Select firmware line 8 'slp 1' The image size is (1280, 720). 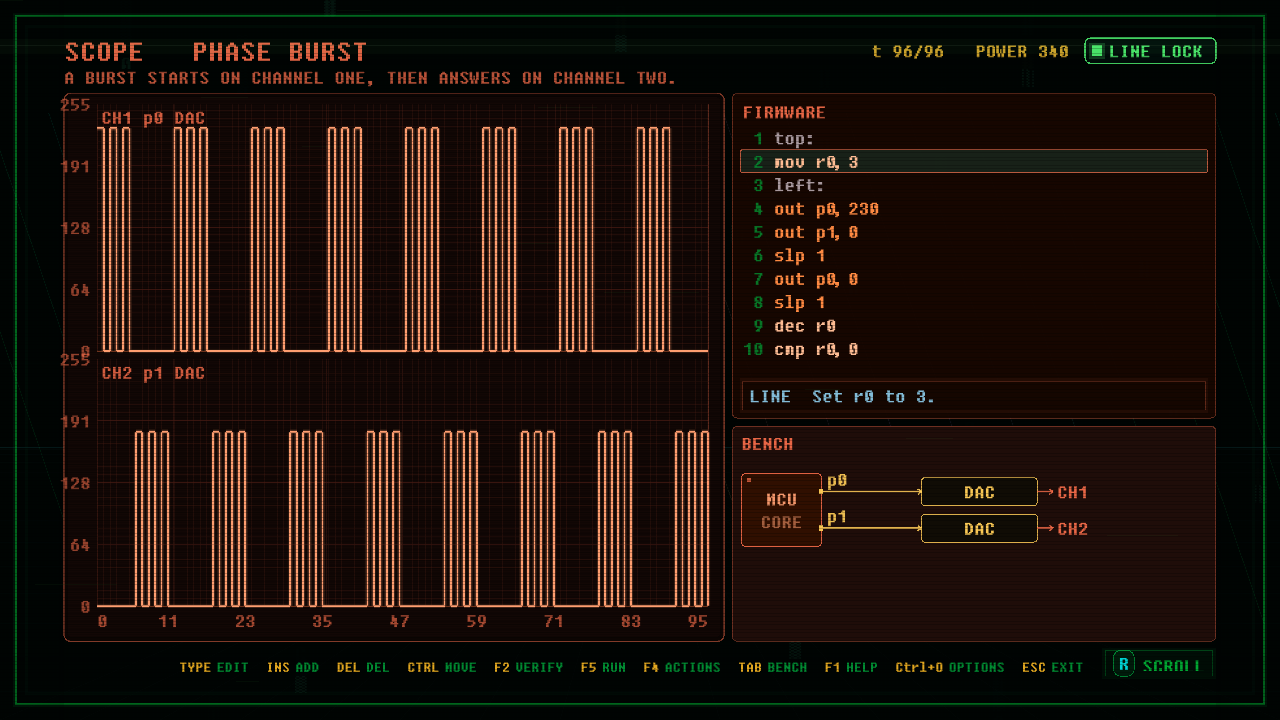[974, 303]
